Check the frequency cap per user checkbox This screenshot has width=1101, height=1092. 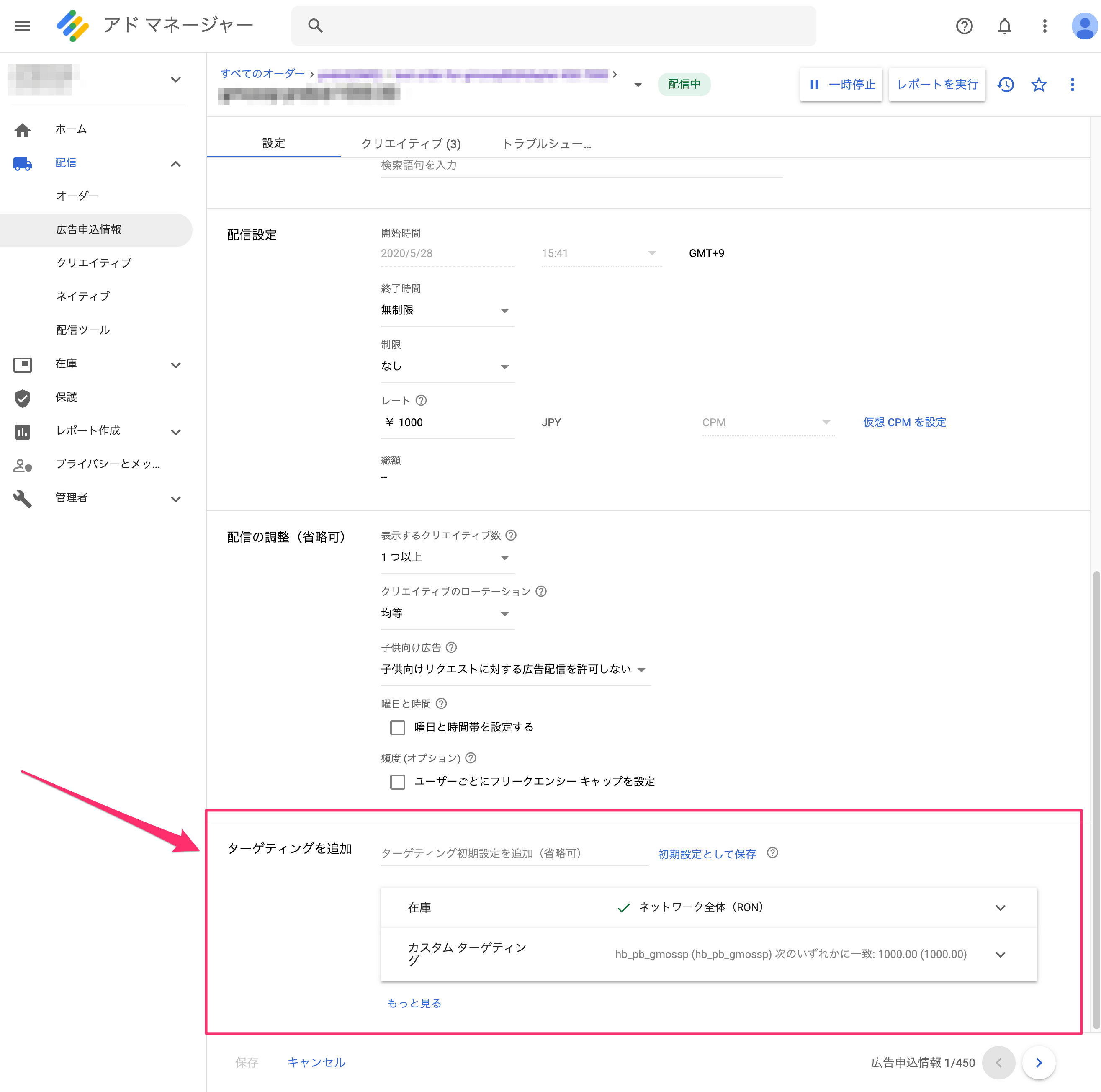pos(397,781)
